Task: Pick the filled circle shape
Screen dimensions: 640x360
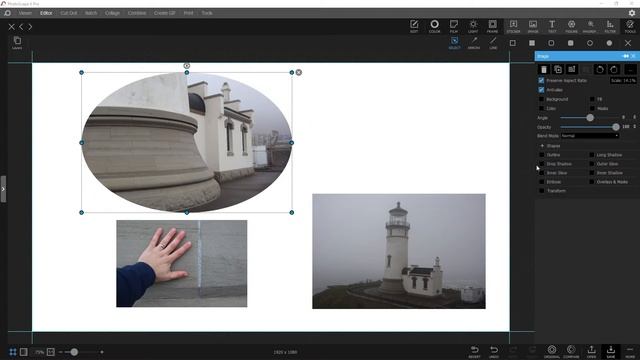Action: 609,43
